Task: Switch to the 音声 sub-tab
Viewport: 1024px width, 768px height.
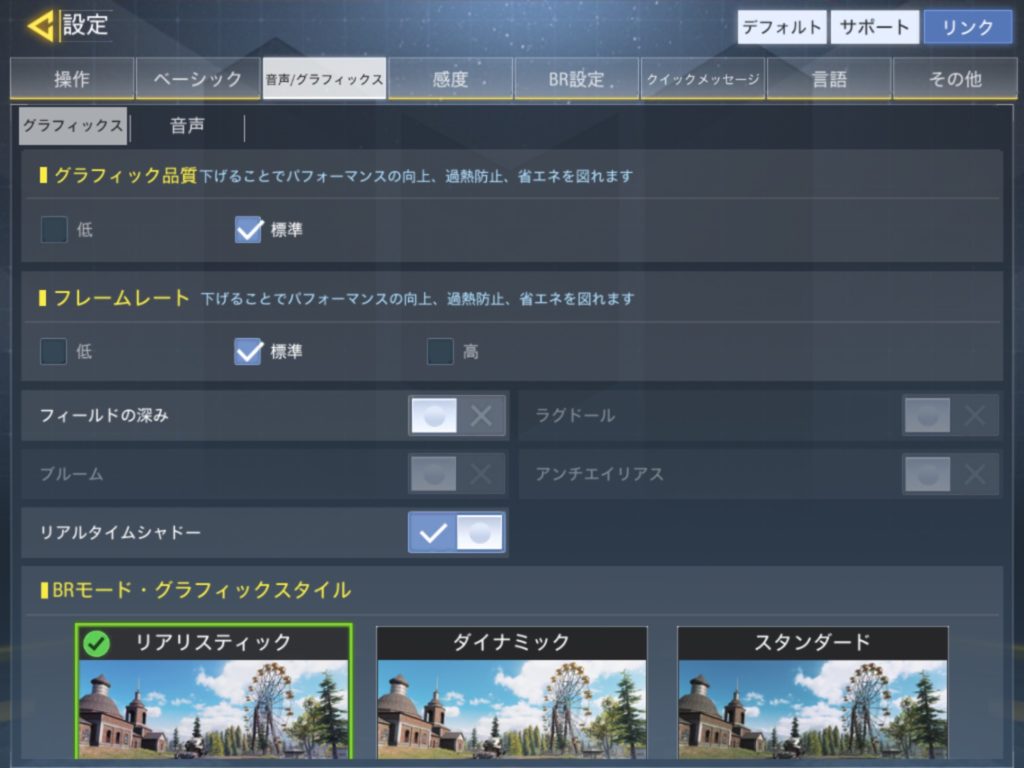Action: coord(187,125)
